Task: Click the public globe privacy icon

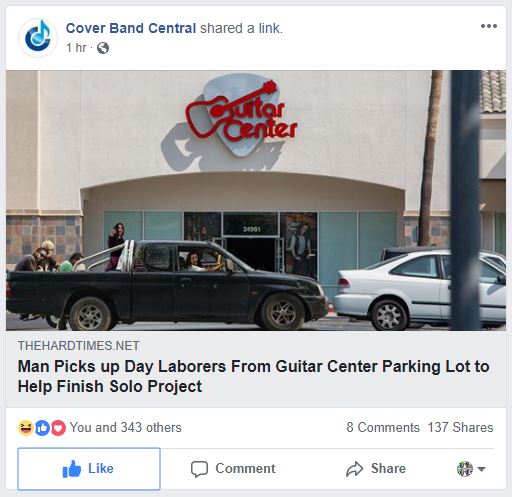Action: [103, 48]
